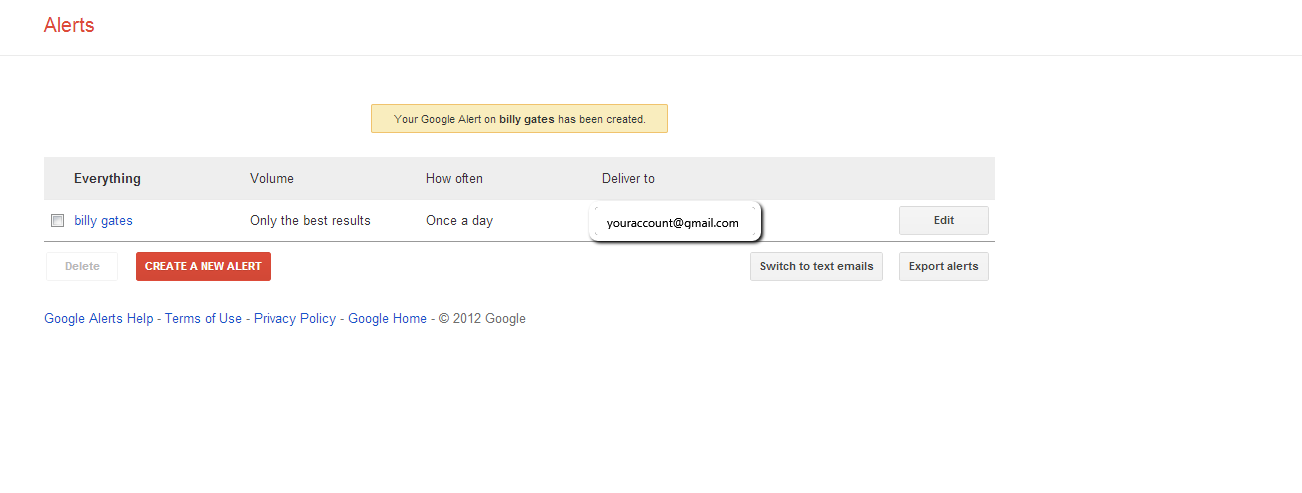The height and width of the screenshot is (493, 1302).
Task: Select the Only the best results text
Action: click(310, 221)
